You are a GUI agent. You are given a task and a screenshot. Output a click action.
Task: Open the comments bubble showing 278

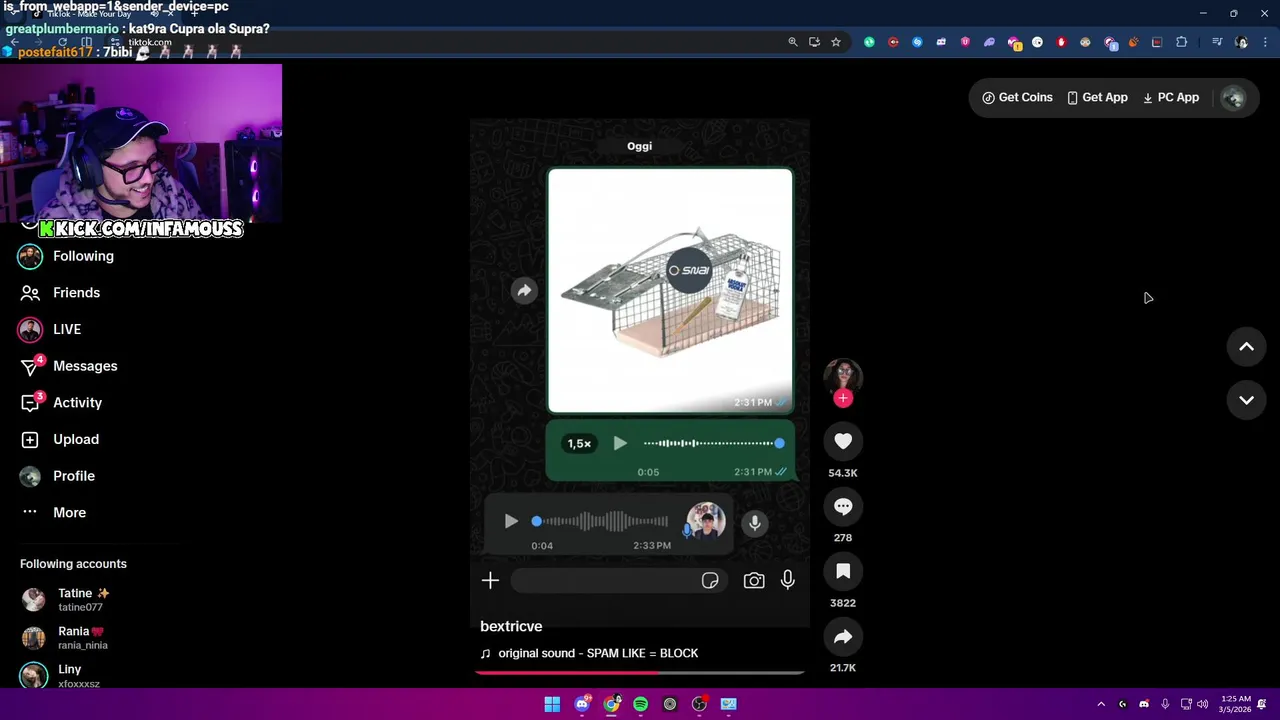843,506
